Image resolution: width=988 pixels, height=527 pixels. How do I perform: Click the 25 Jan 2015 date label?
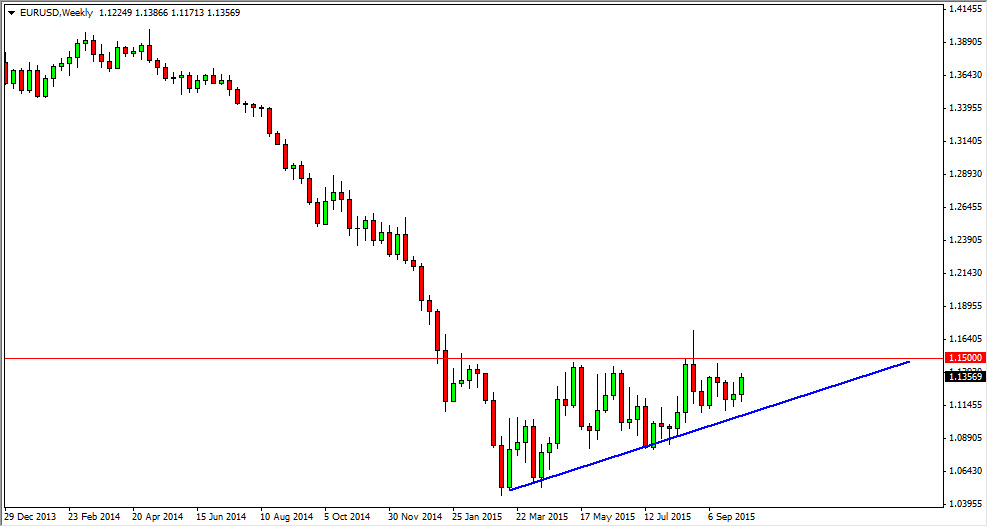[478, 517]
